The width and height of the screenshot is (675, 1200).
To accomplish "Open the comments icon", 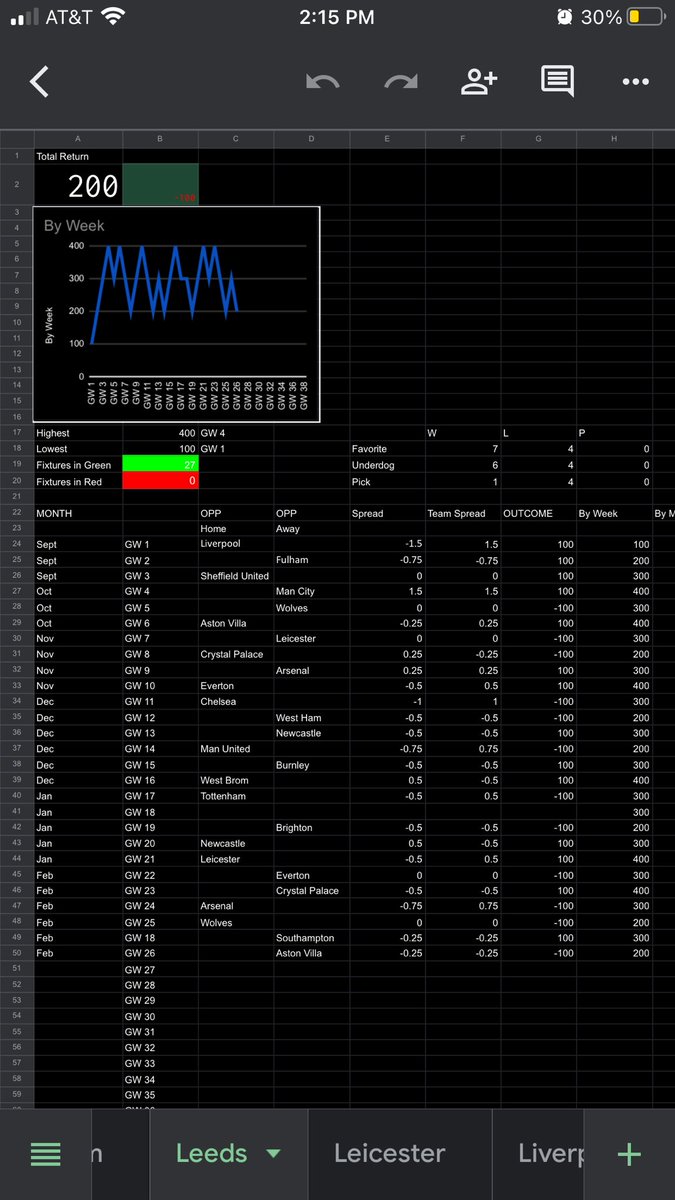I will point(557,82).
